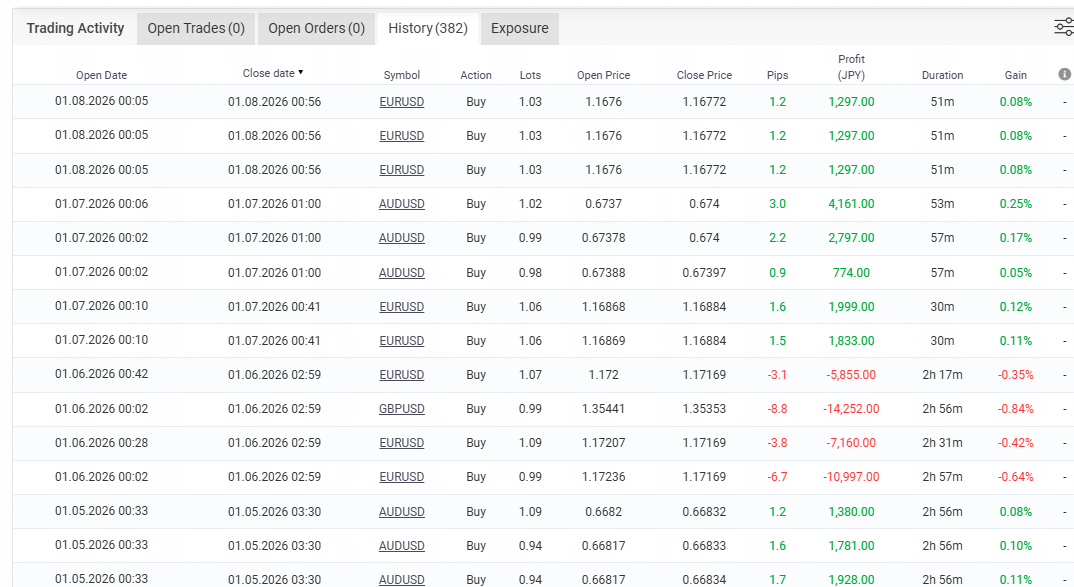This screenshot has width=1074, height=587.
Task: Open the GBPUSD symbol link
Action: click(401, 409)
